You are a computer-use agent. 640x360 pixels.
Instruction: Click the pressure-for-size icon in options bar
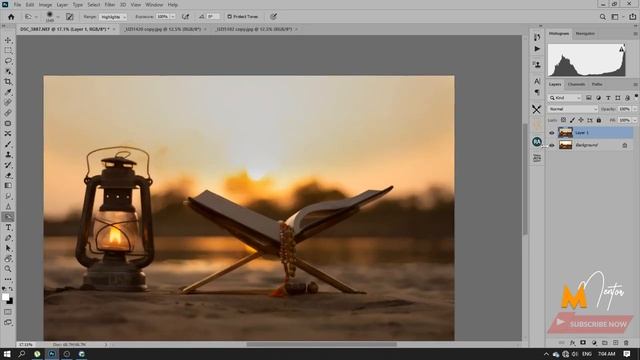coord(273,17)
